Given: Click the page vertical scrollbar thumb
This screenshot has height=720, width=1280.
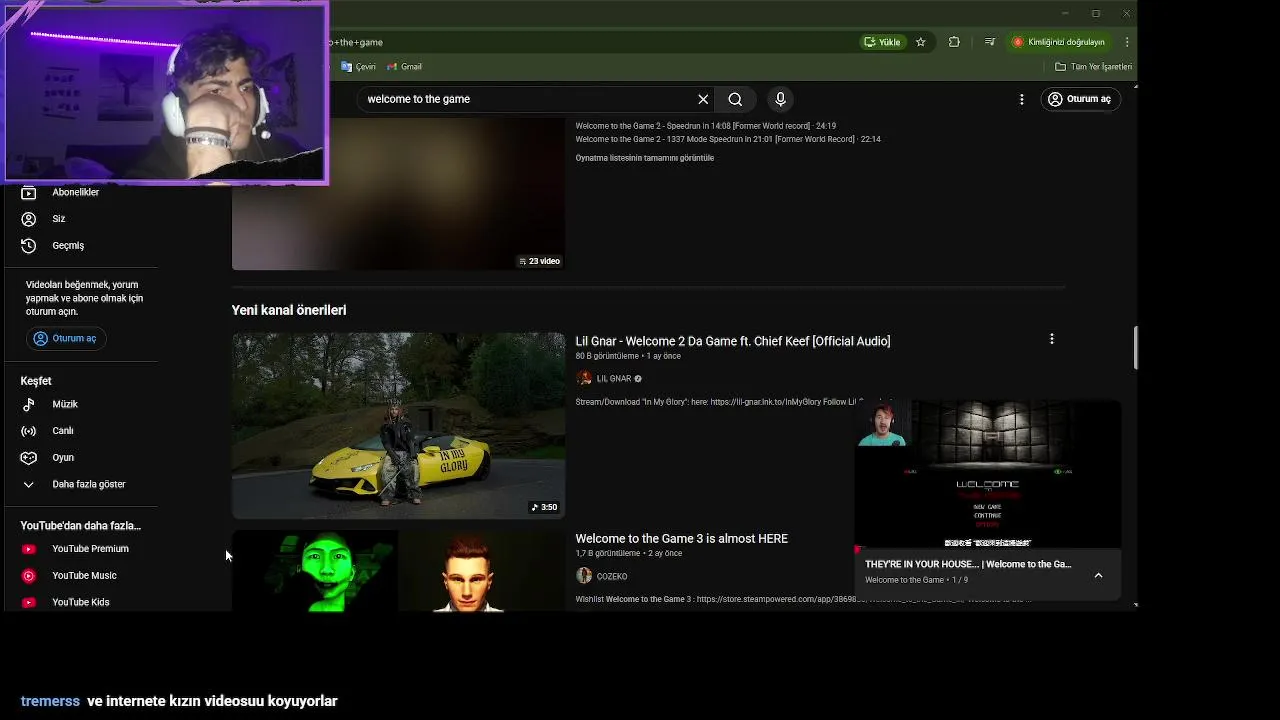Looking at the screenshot, I should (1135, 348).
